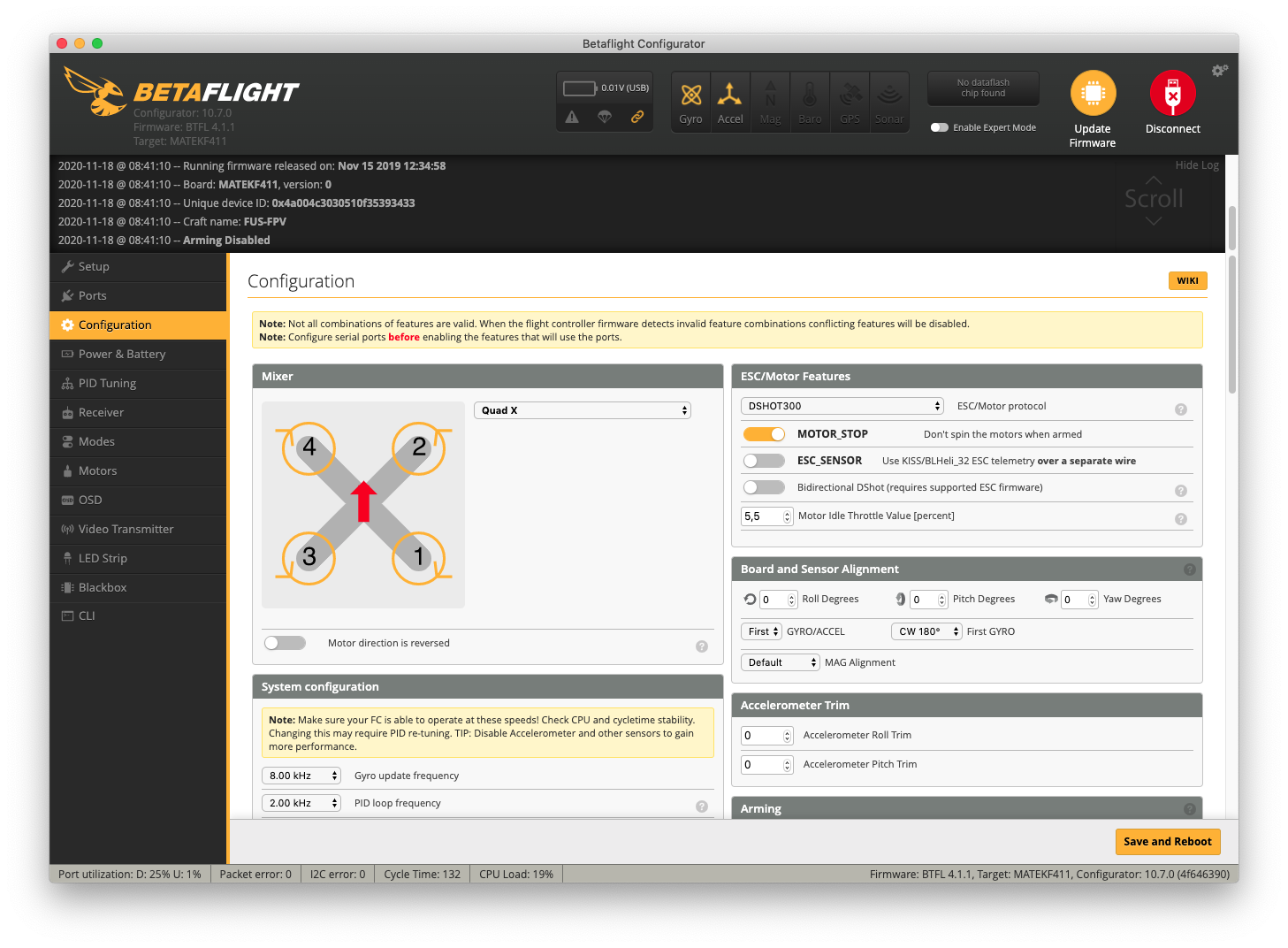Toggle Motor direction is reversed switch
The image size is (1288, 948).
(x=285, y=643)
